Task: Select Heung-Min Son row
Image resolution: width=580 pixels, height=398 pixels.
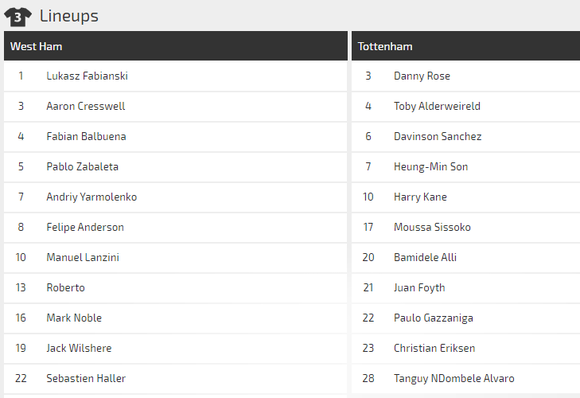Action: point(466,167)
